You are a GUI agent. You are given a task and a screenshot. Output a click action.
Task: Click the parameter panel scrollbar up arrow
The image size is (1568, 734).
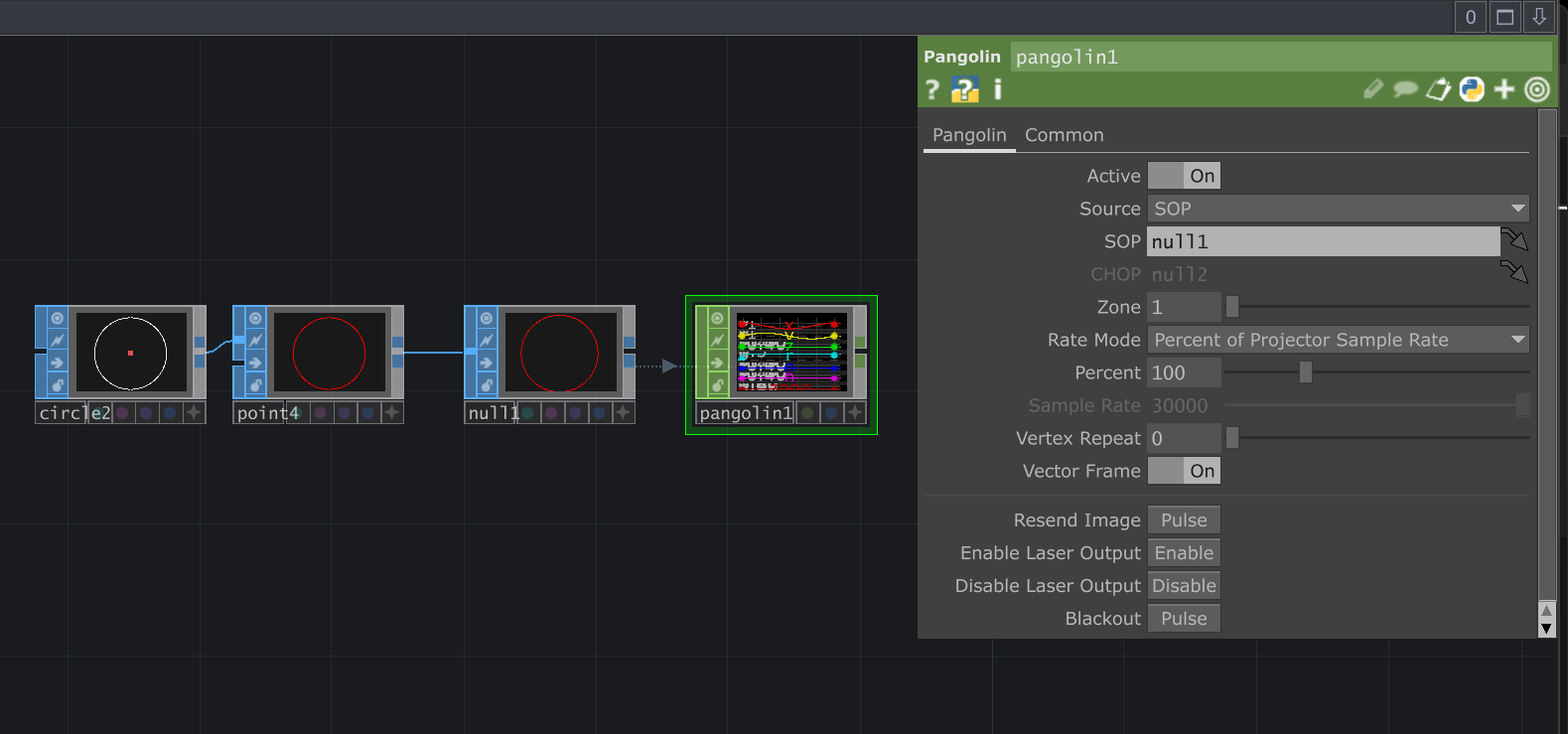[1546, 609]
